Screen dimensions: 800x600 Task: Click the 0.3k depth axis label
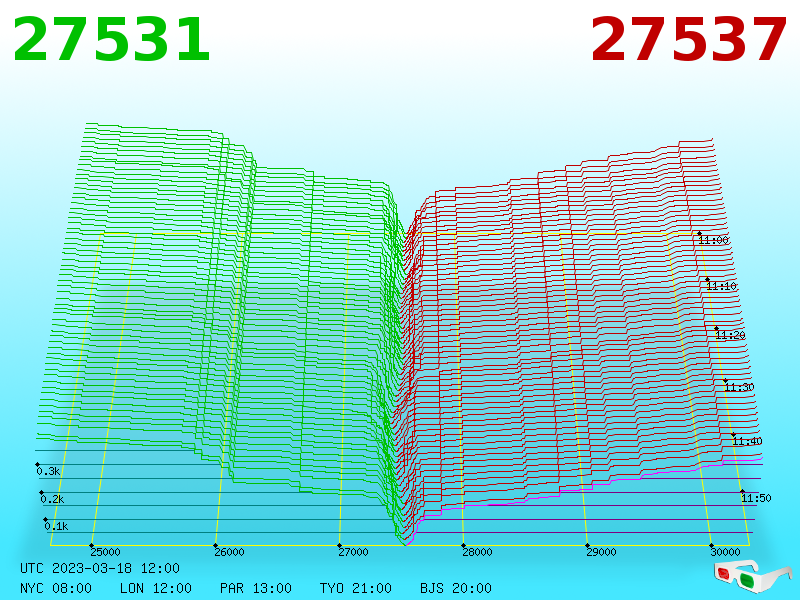[48, 471]
